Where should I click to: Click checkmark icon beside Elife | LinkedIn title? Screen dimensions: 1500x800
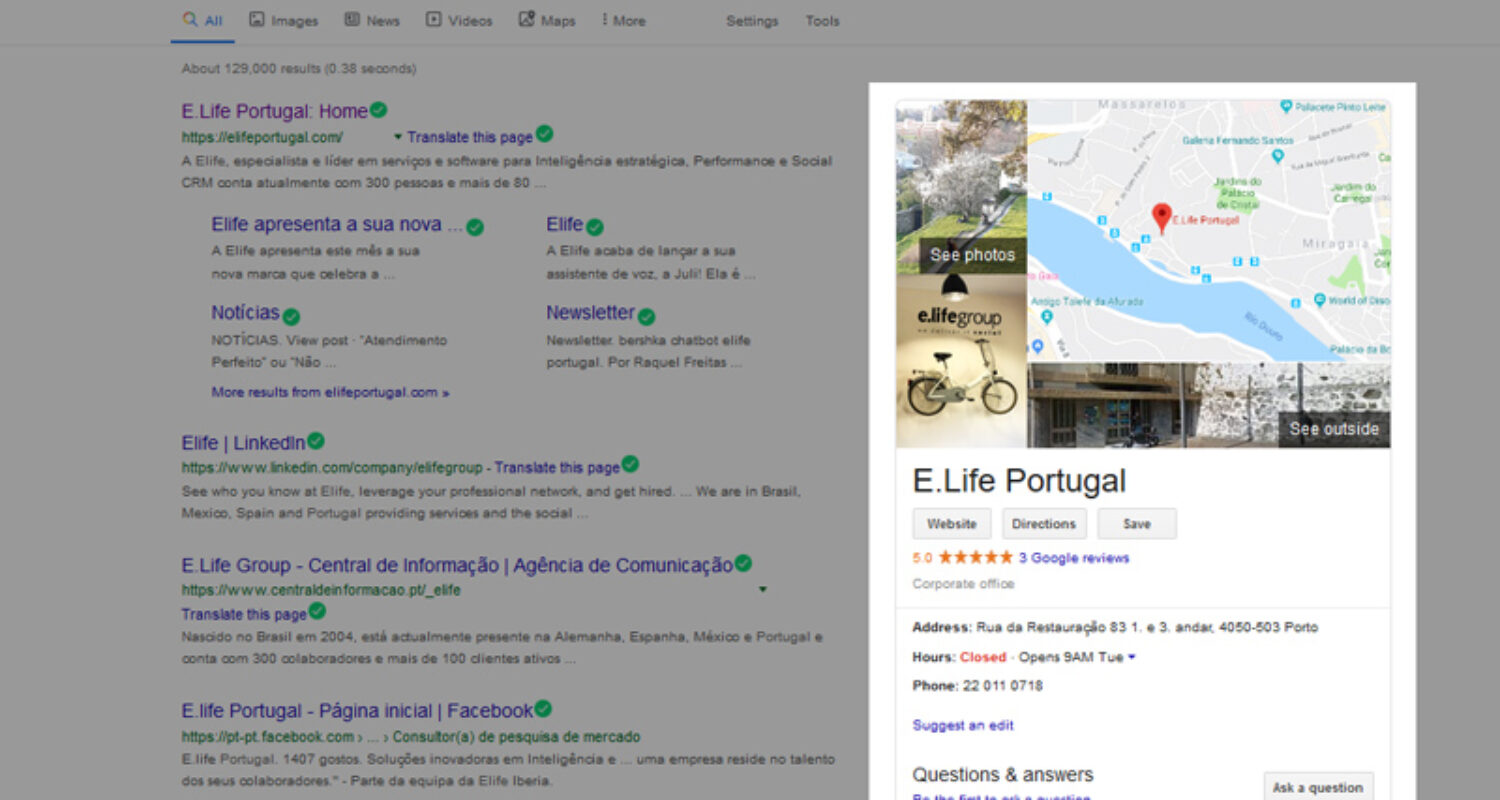click(316, 441)
